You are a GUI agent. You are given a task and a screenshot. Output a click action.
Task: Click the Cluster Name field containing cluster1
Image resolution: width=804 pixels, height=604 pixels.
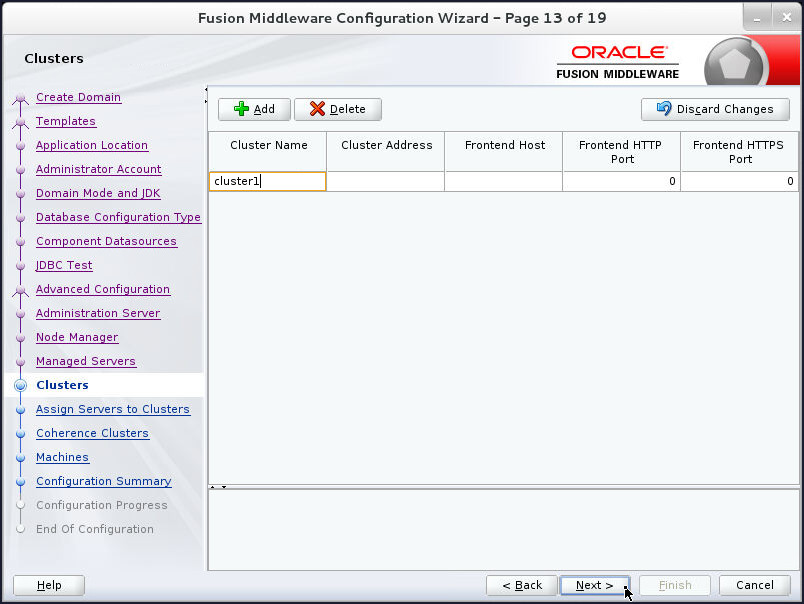click(x=268, y=182)
